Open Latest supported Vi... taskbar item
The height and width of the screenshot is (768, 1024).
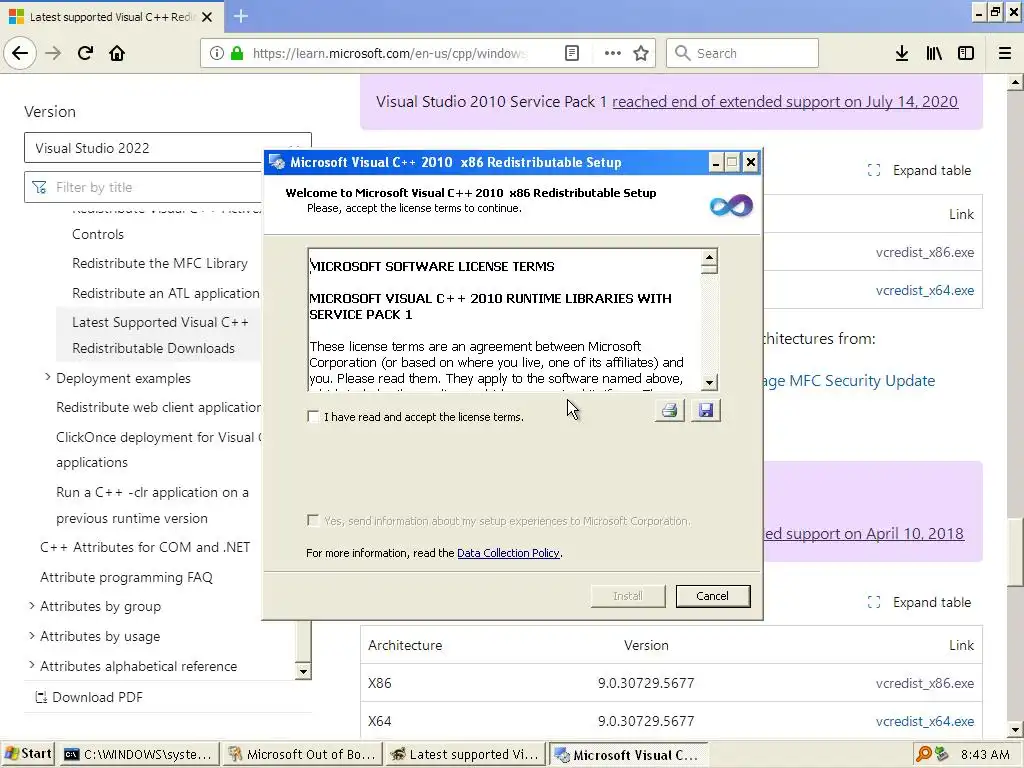pyautogui.click(x=466, y=754)
